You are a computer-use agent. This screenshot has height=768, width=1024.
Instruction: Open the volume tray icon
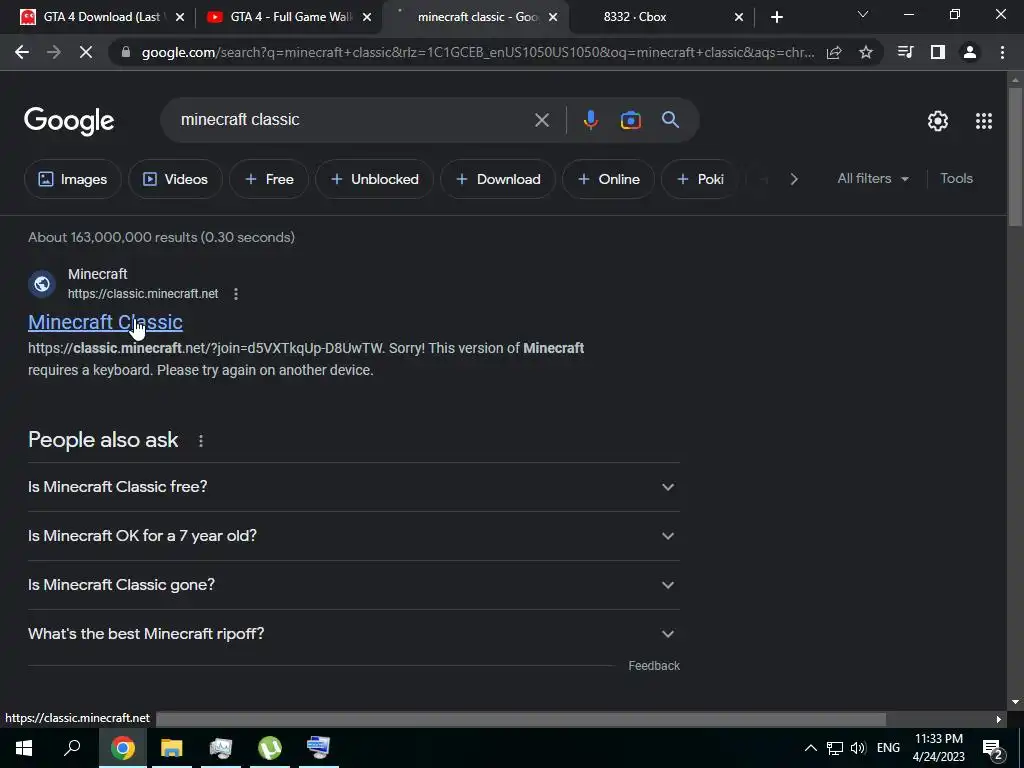858,748
